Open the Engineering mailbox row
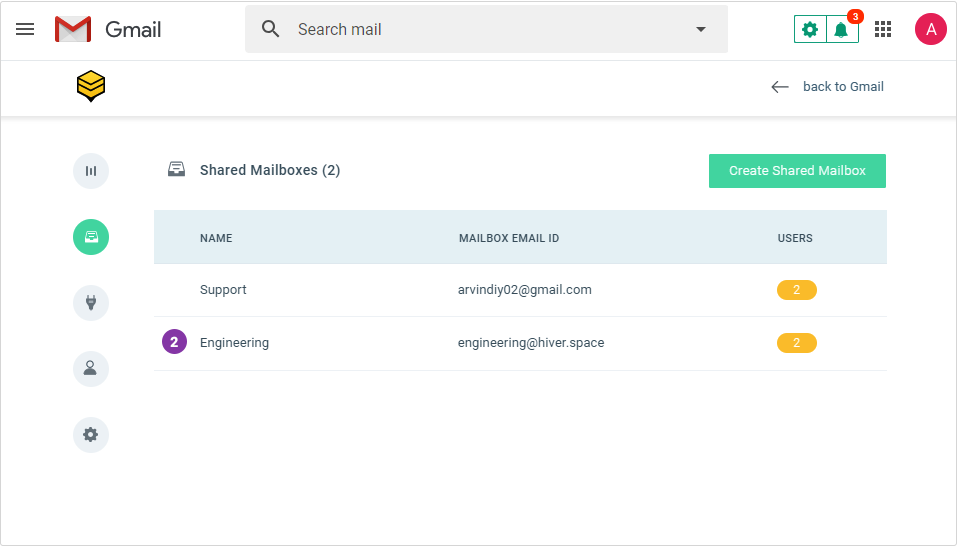This screenshot has height=546, width=957. click(x=520, y=343)
